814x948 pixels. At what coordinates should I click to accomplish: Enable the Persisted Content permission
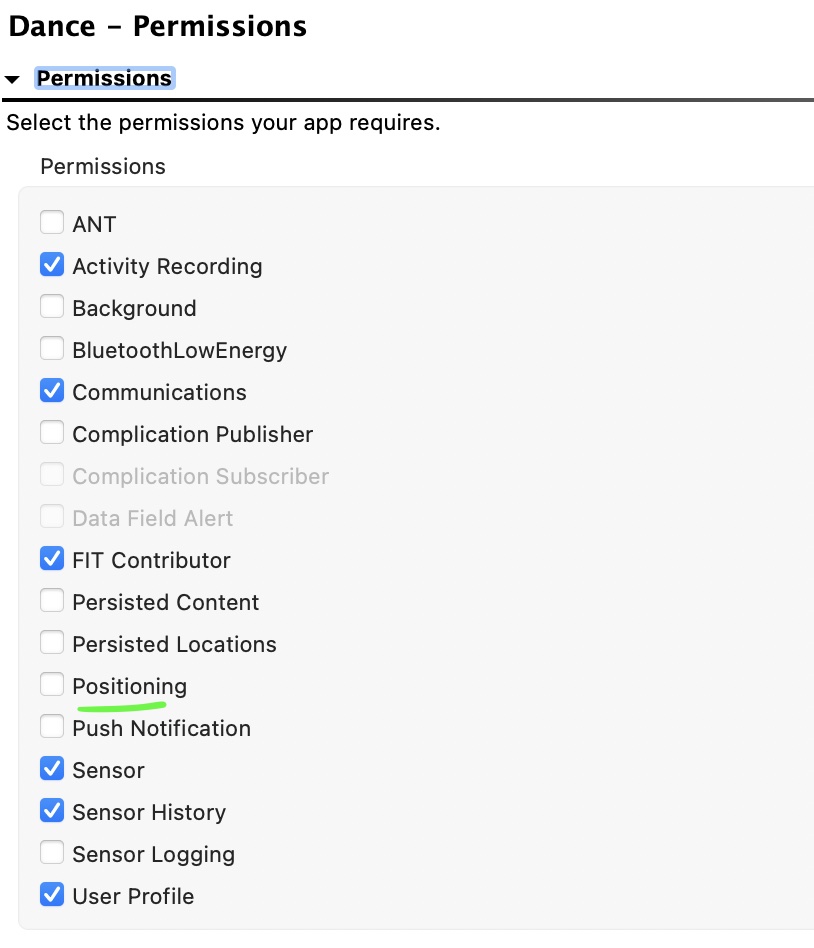[52, 601]
